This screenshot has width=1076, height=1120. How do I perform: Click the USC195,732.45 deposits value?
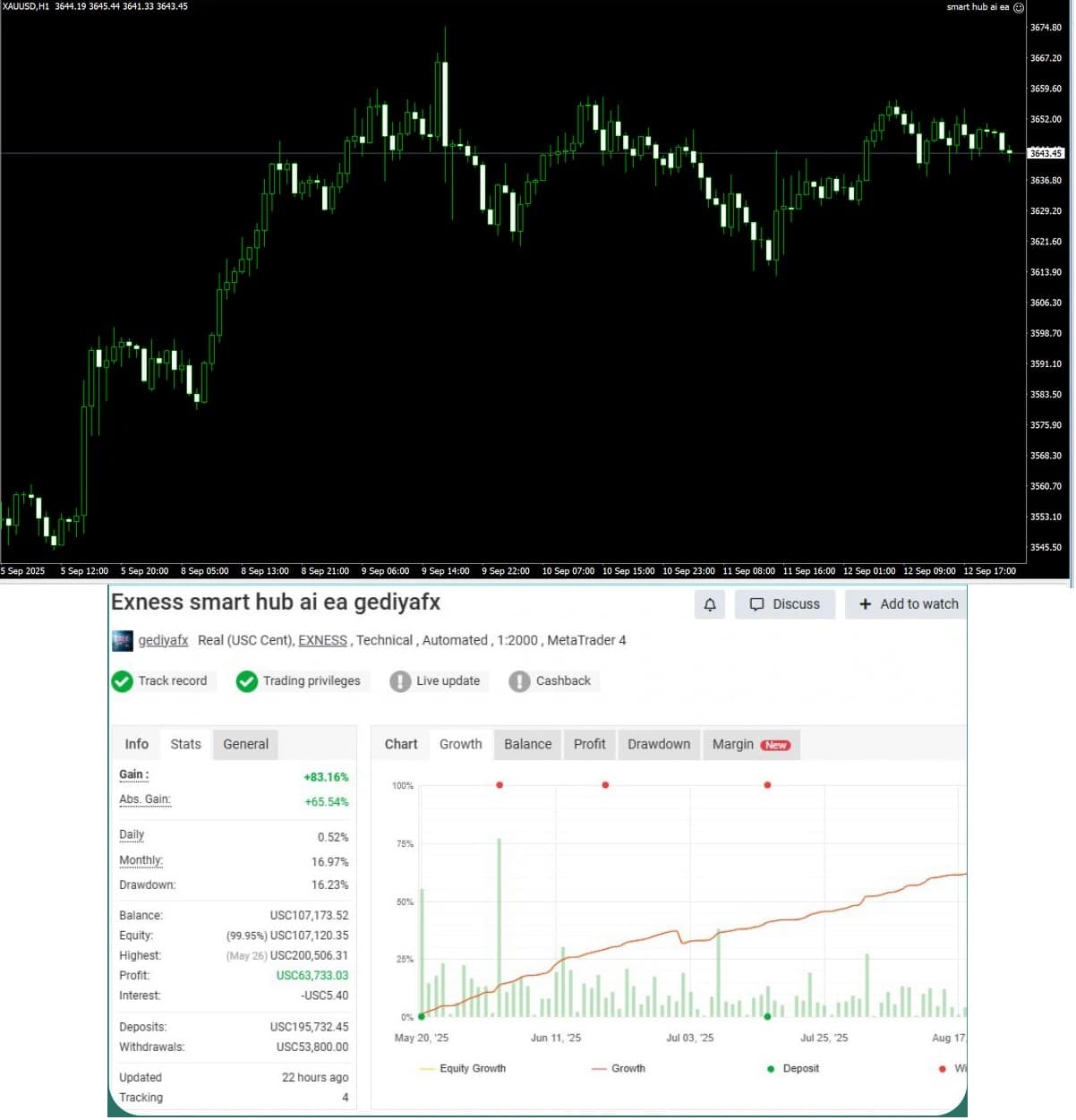pyautogui.click(x=310, y=1028)
